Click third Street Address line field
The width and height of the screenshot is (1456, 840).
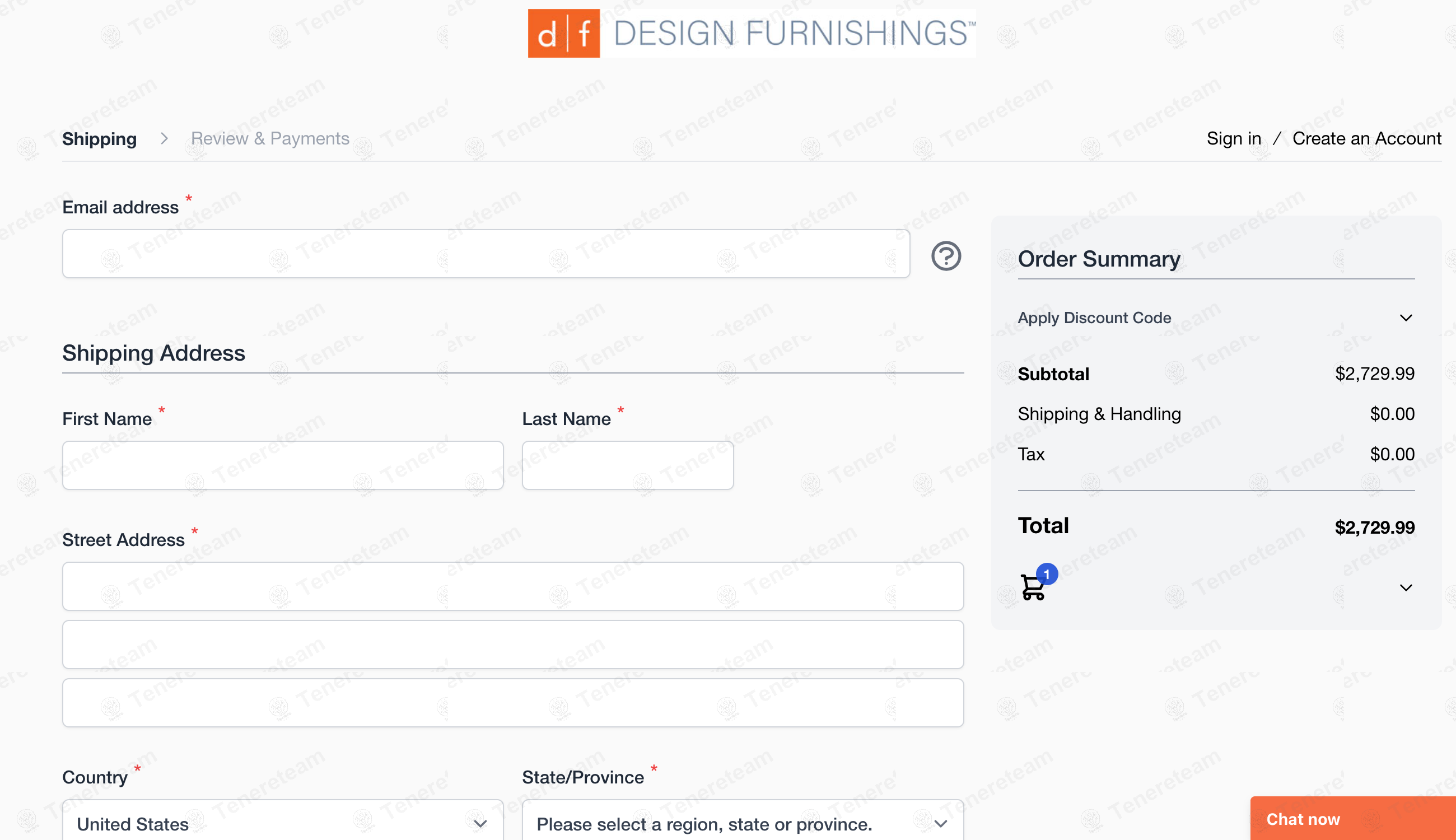pyautogui.click(x=513, y=703)
